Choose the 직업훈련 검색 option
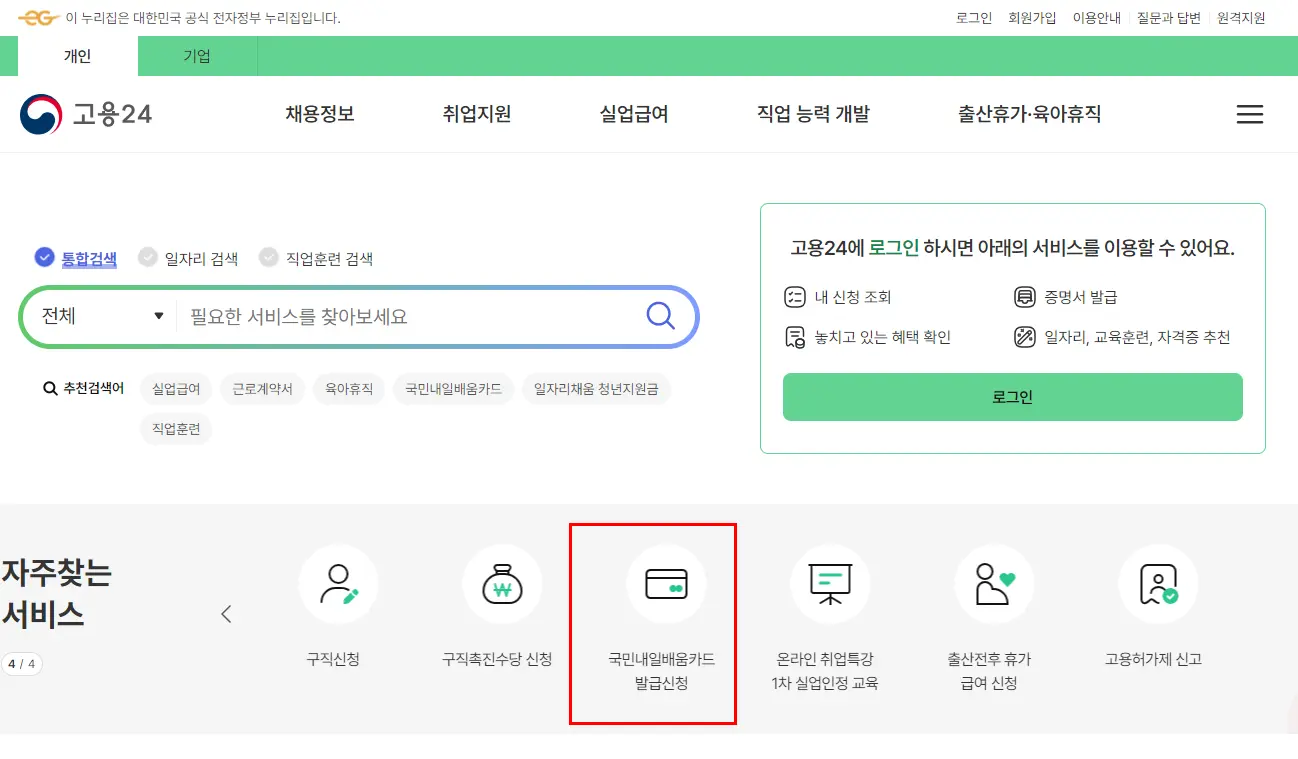Screen dimensions: 1298x759 tap(268, 257)
